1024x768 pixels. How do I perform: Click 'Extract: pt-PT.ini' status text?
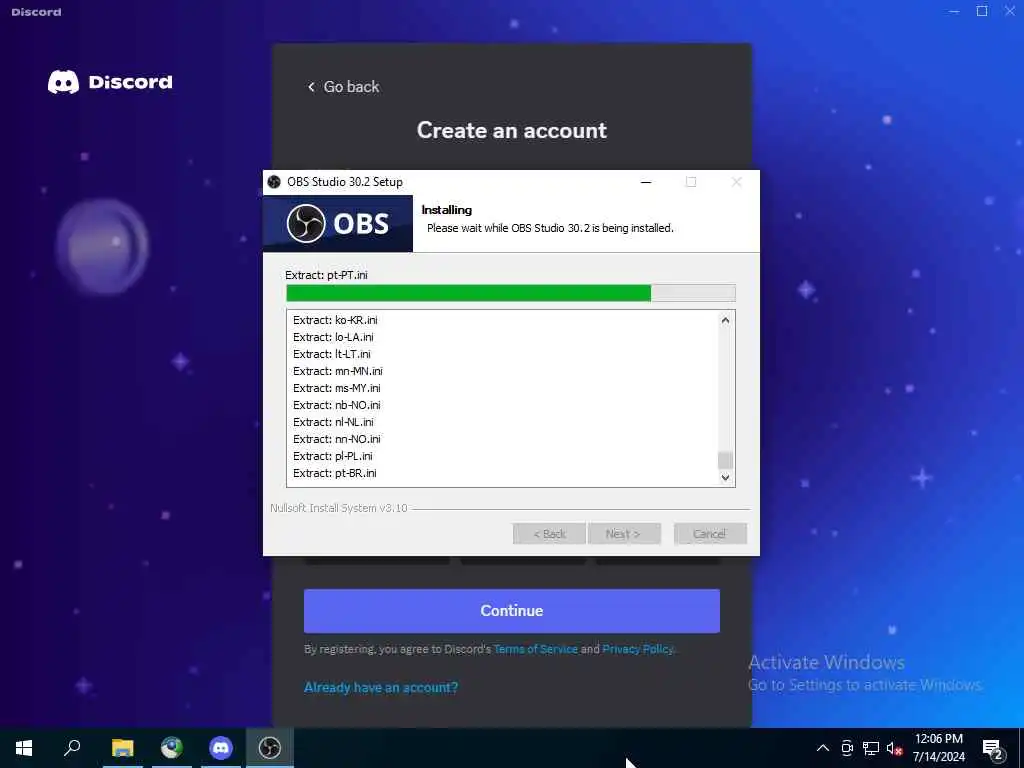point(327,275)
